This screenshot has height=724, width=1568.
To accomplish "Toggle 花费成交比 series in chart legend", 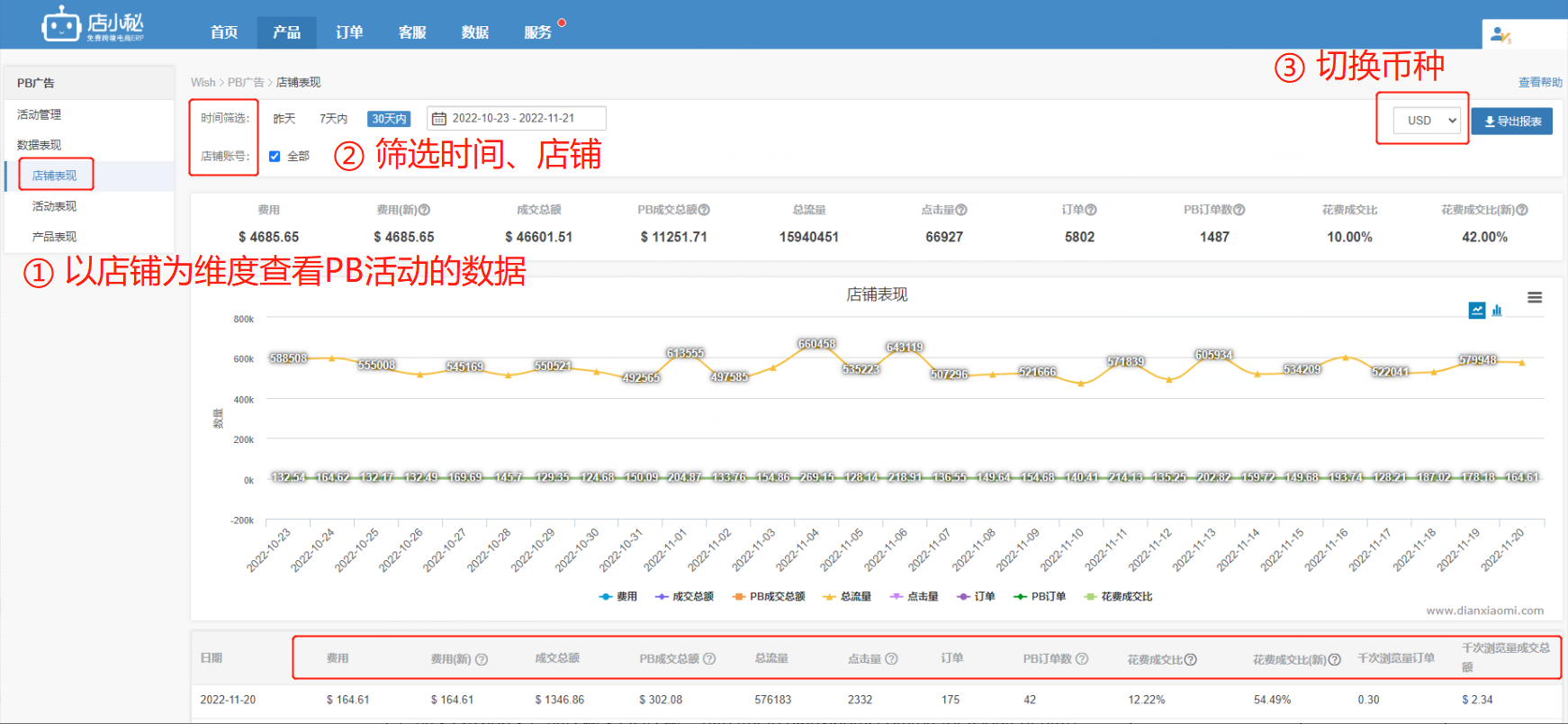I will [1118, 597].
